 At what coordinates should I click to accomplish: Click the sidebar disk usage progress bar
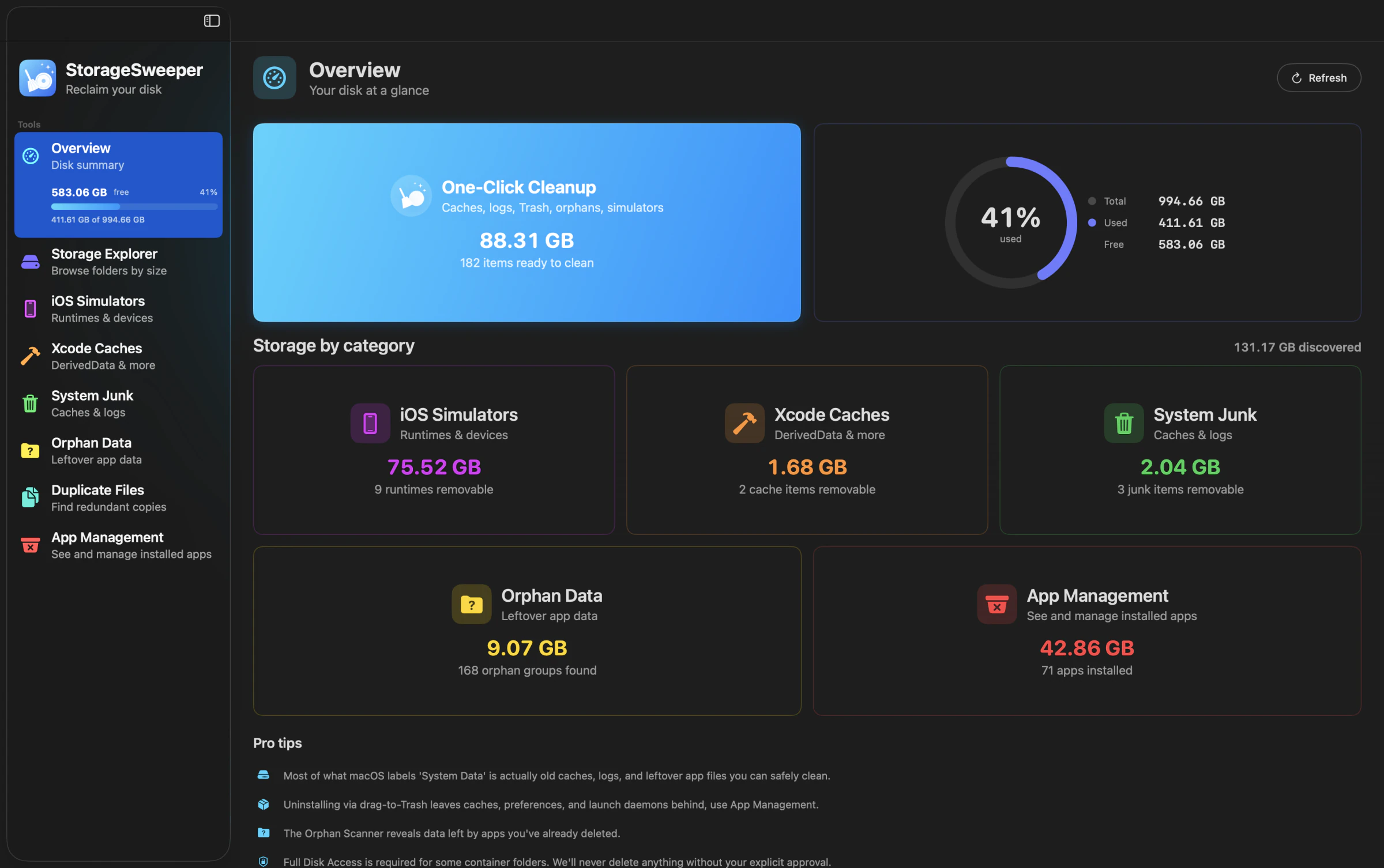[x=134, y=206]
